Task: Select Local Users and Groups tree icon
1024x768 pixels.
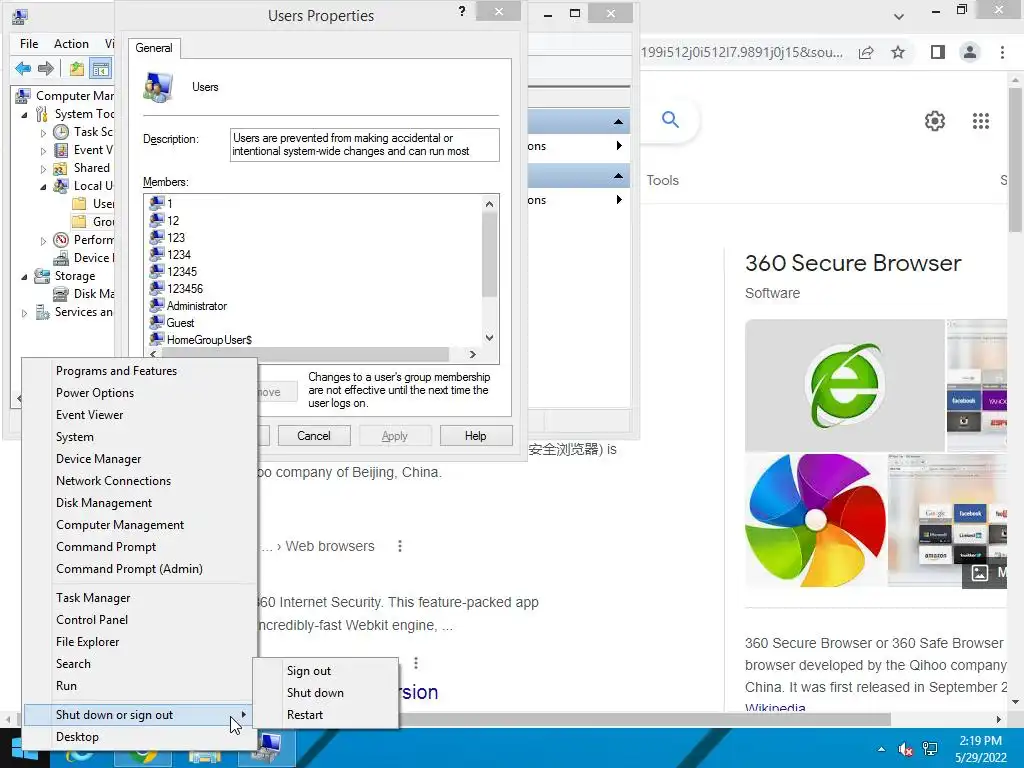Action: click(x=61, y=186)
